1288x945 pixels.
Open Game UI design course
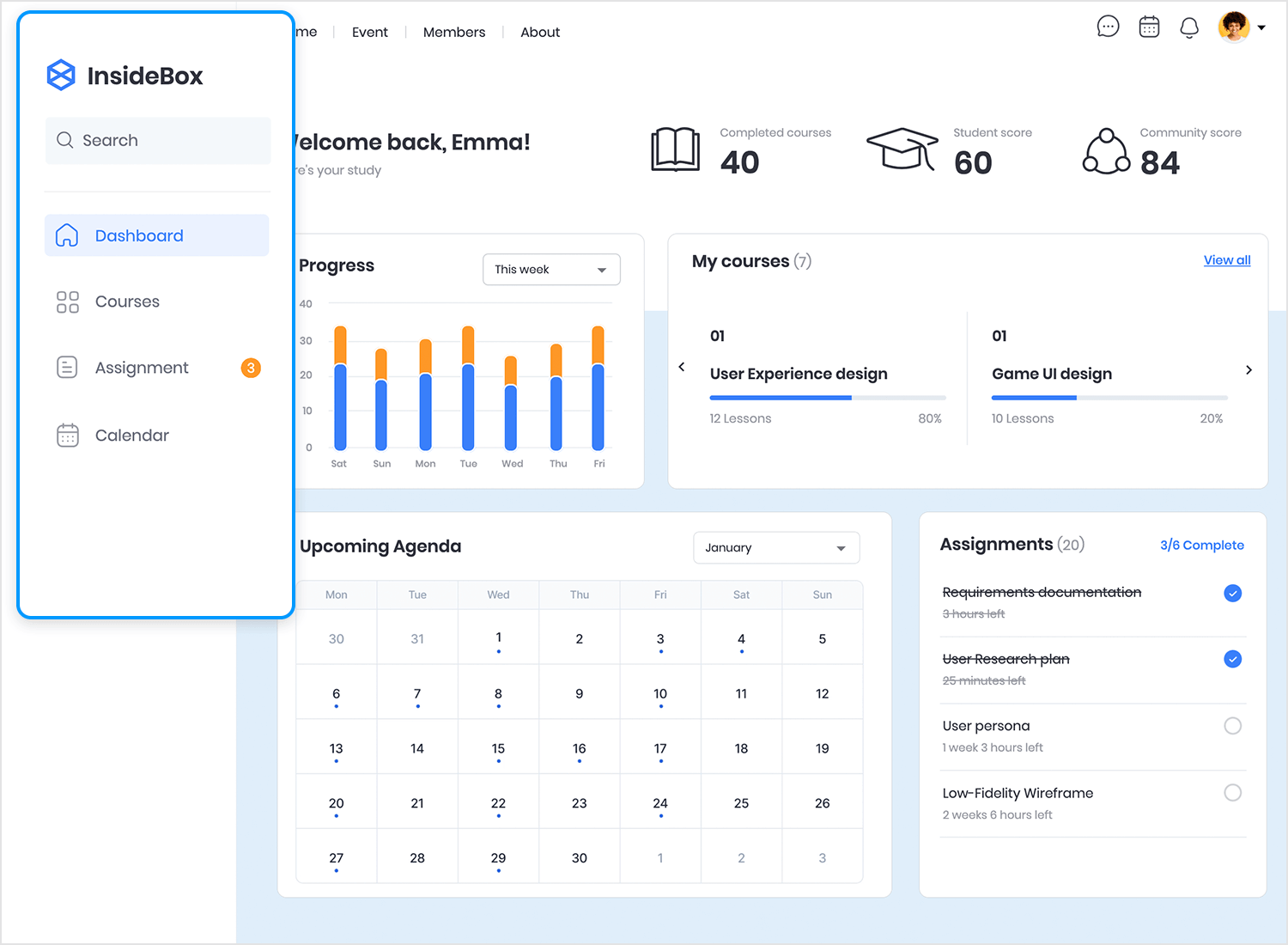[1052, 374]
